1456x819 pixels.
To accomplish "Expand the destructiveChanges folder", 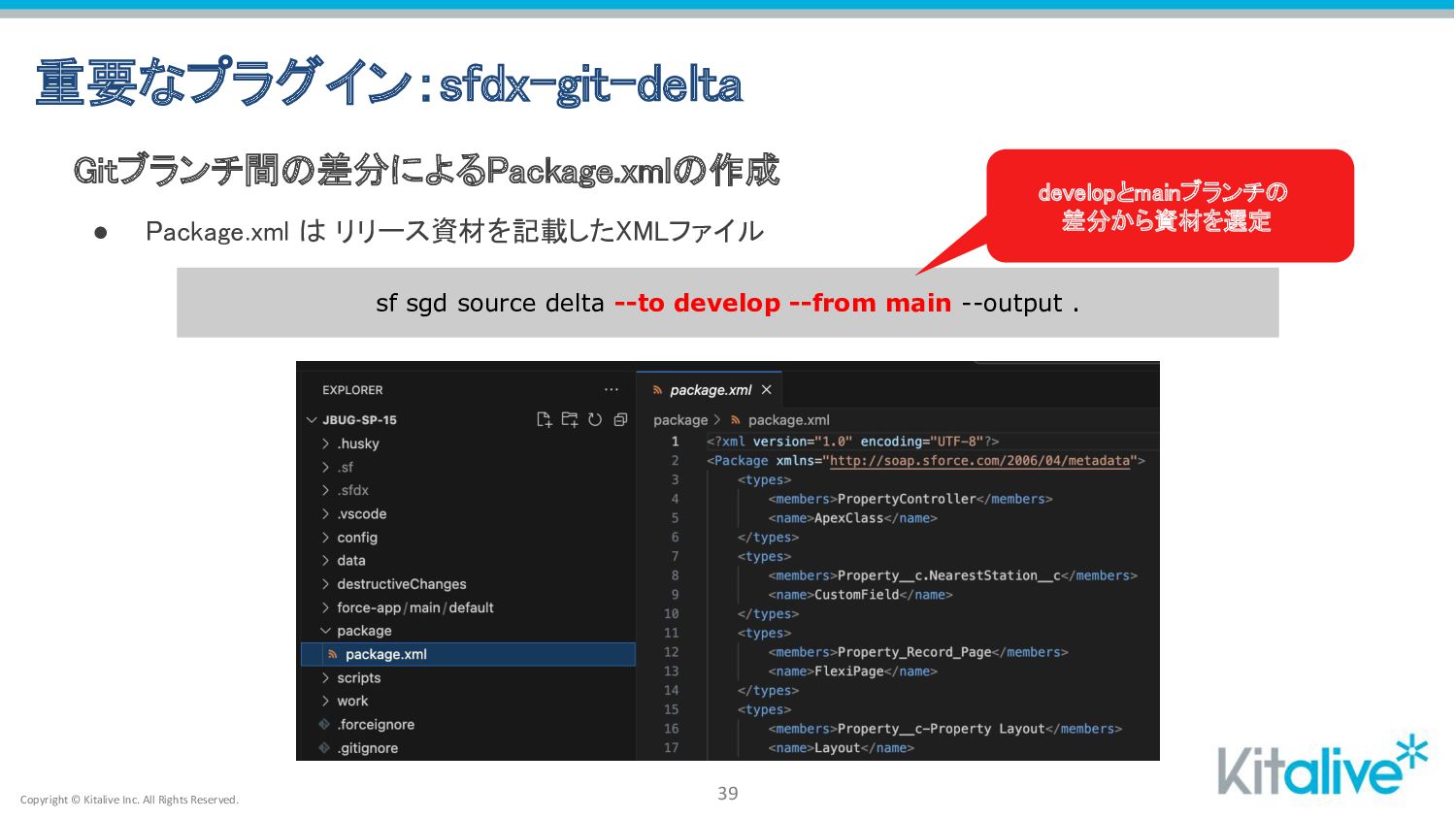I will (x=326, y=583).
